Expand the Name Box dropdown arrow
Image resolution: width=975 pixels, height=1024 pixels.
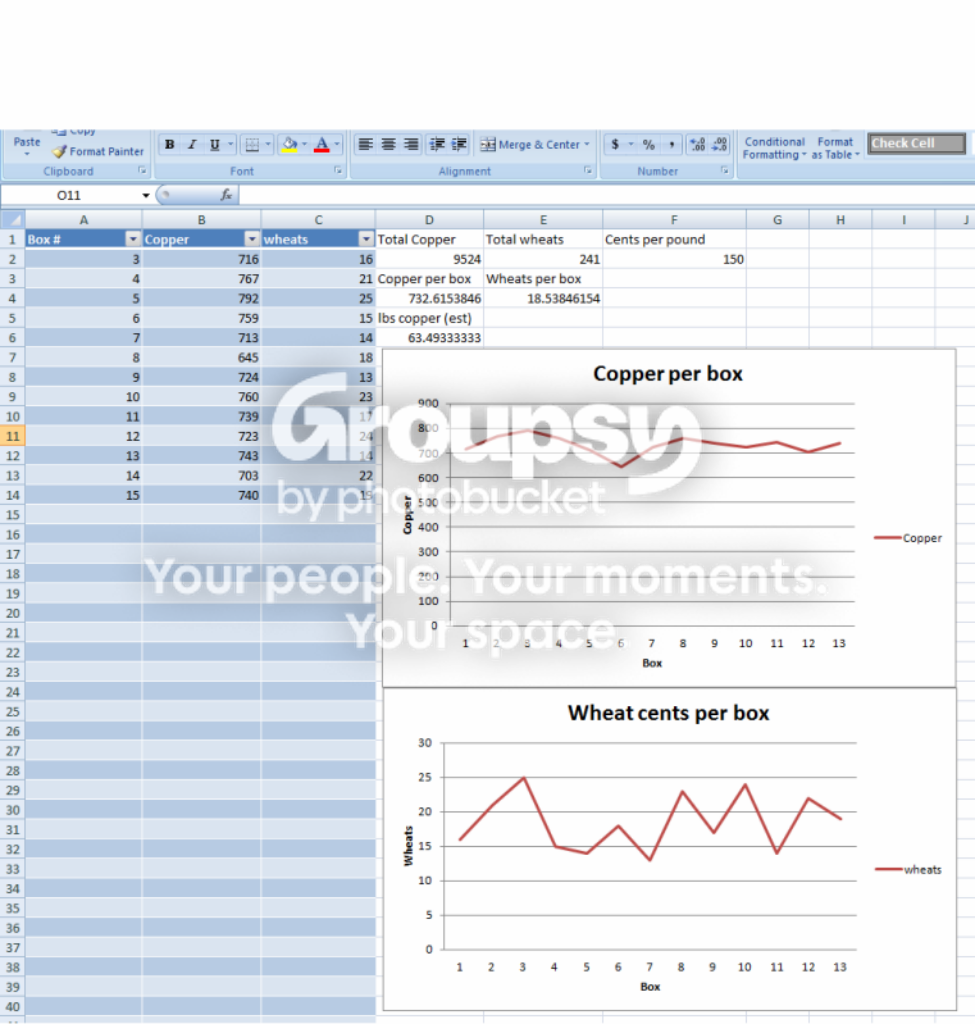tap(146, 195)
